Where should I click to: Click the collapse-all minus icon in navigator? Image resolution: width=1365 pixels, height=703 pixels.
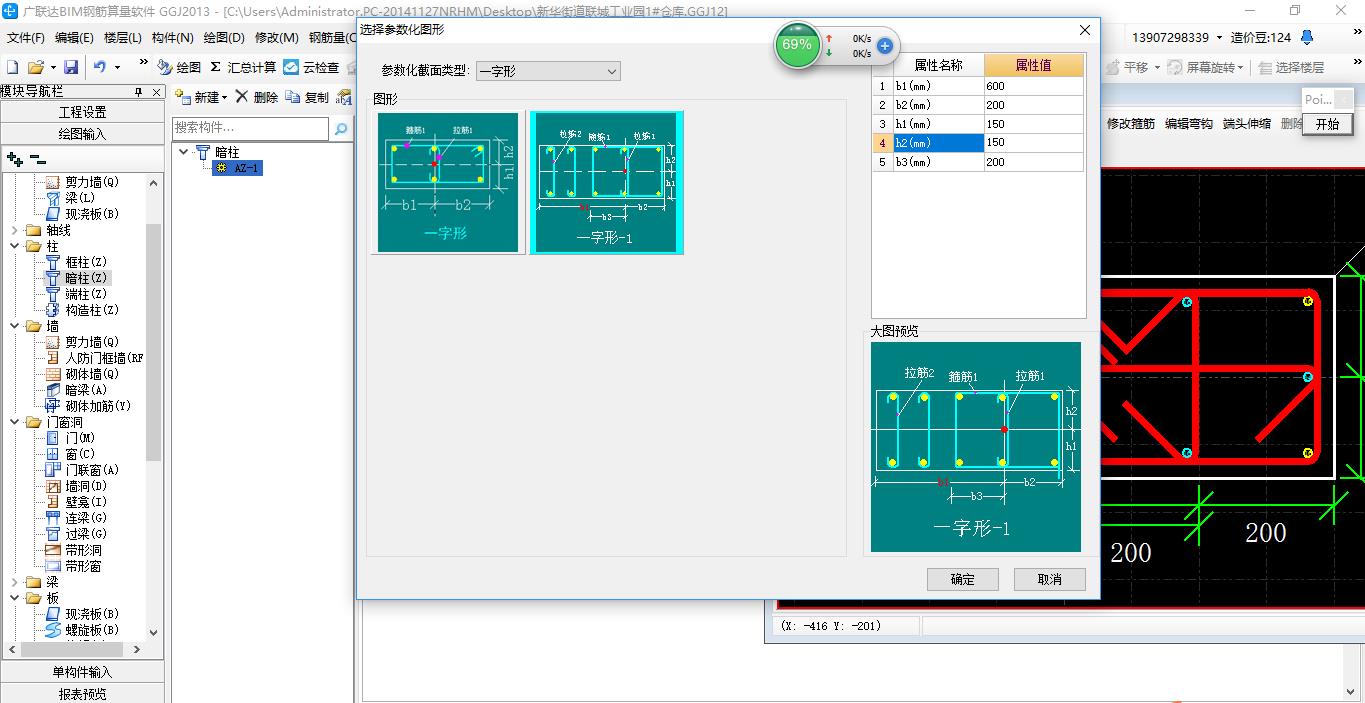point(37,159)
